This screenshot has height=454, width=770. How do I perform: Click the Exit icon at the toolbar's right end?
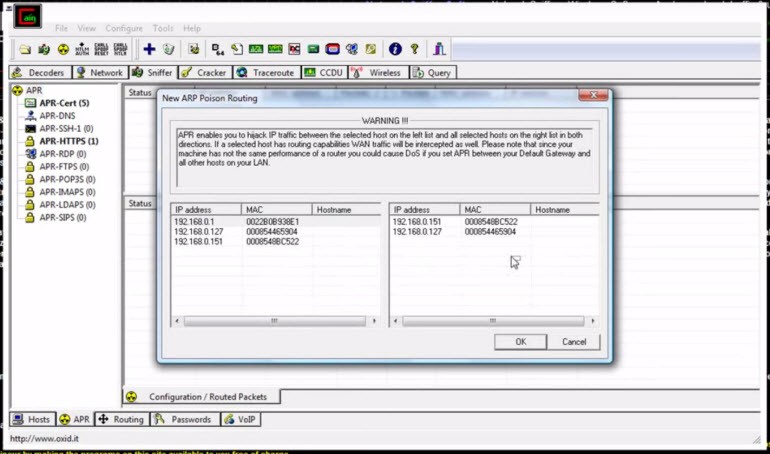[x=439, y=49]
